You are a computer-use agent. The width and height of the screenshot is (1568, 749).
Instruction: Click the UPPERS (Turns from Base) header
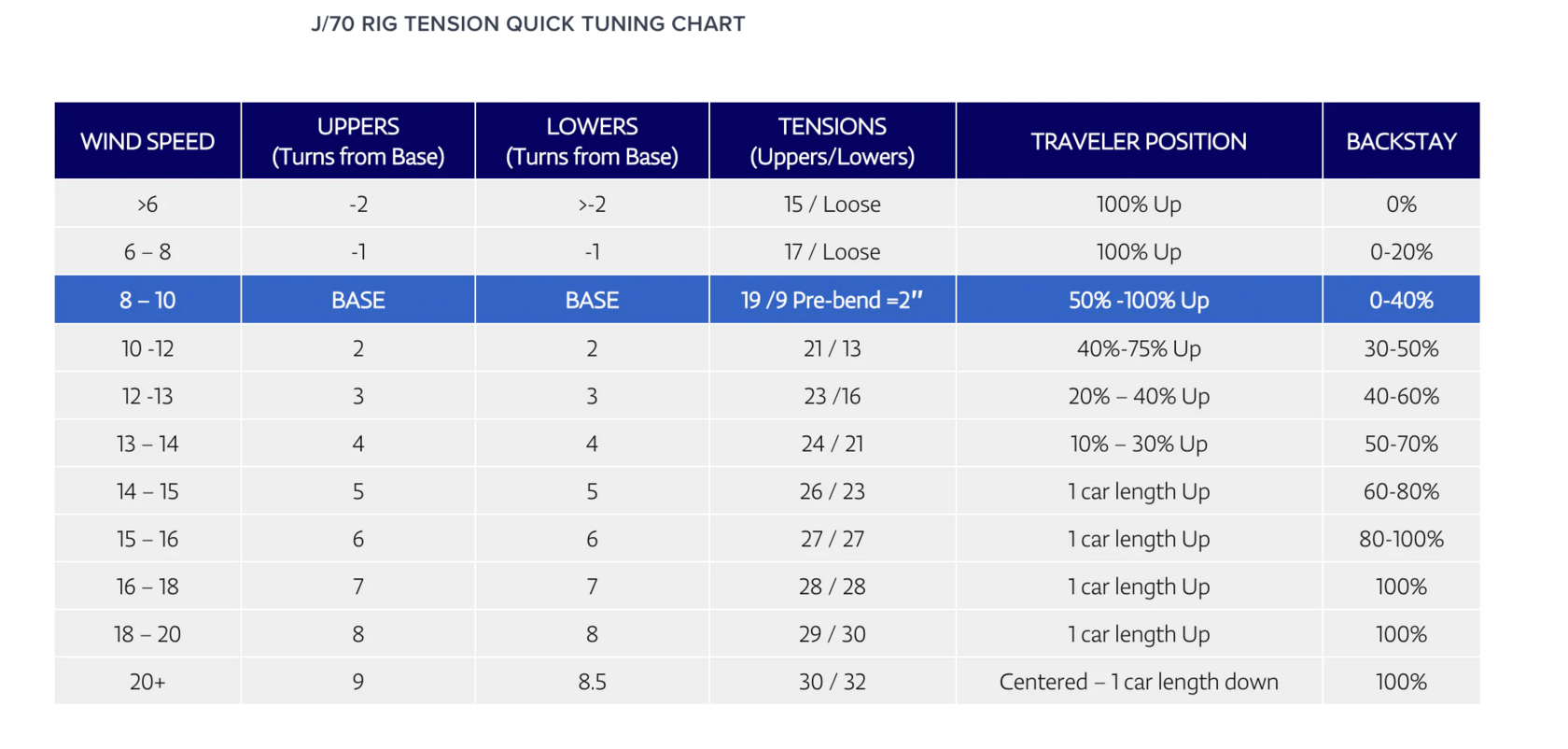(358, 141)
